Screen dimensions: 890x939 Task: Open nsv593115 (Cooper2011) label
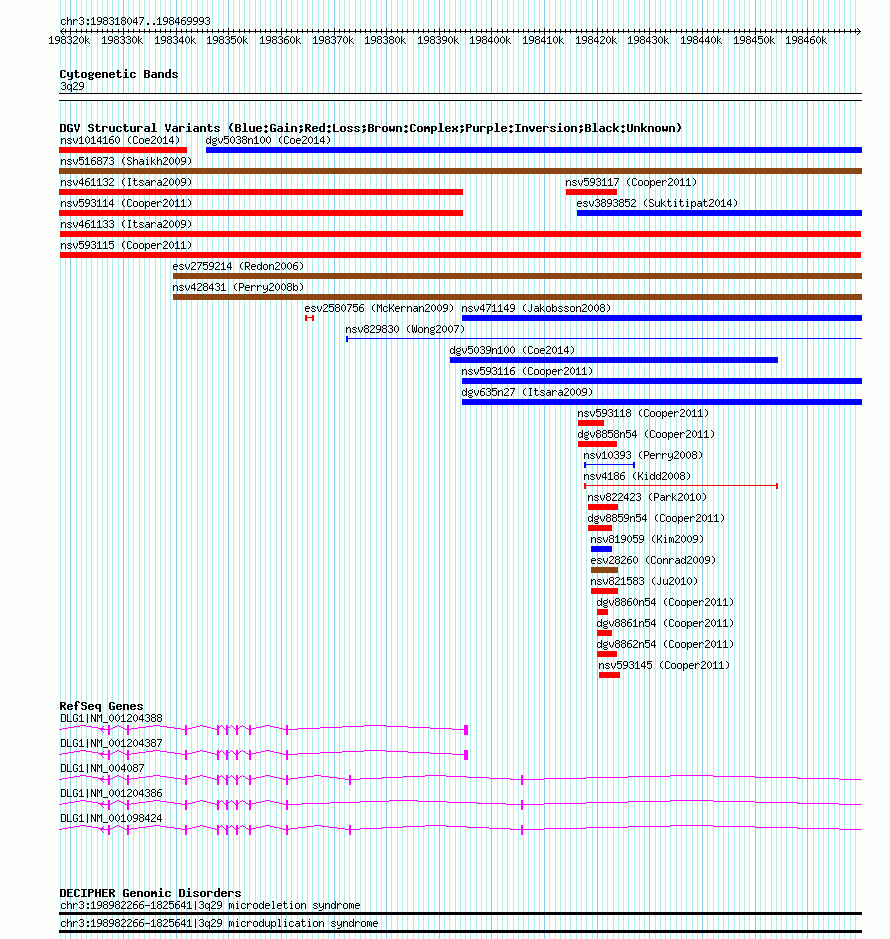point(126,245)
